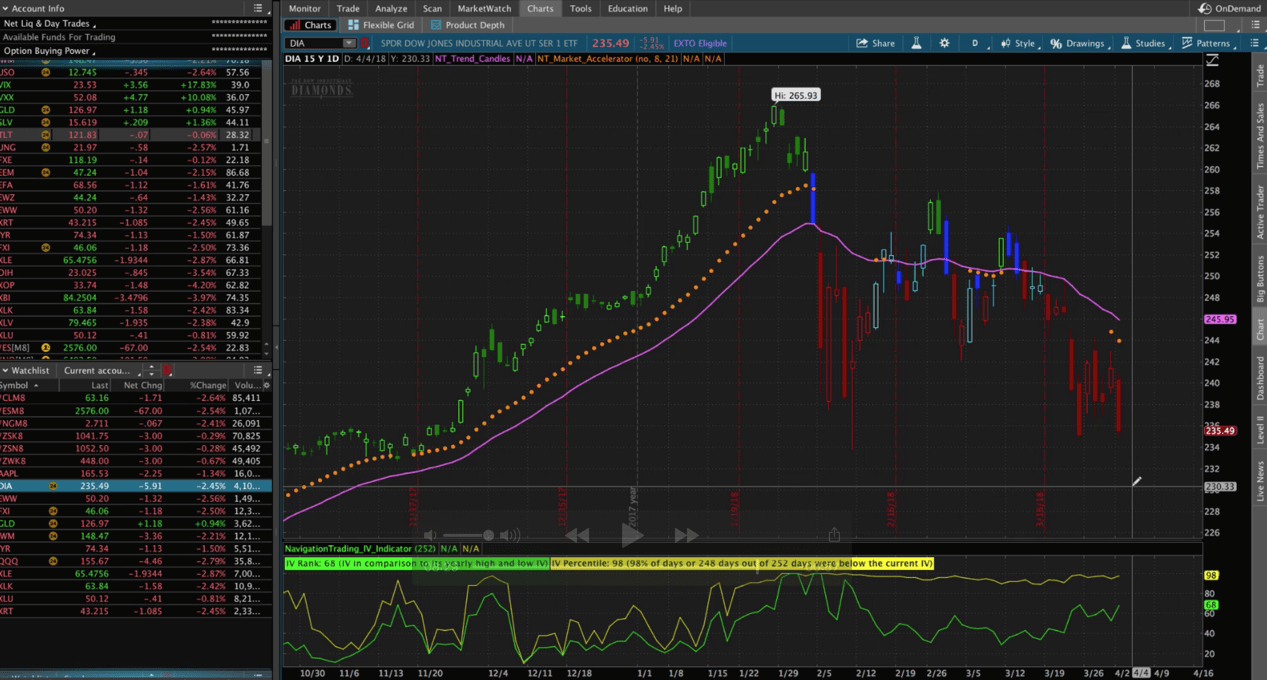This screenshot has height=680, width=1267.
Task: Click the red symbol link icon beside DIA
Action: [x=365, y=43]
